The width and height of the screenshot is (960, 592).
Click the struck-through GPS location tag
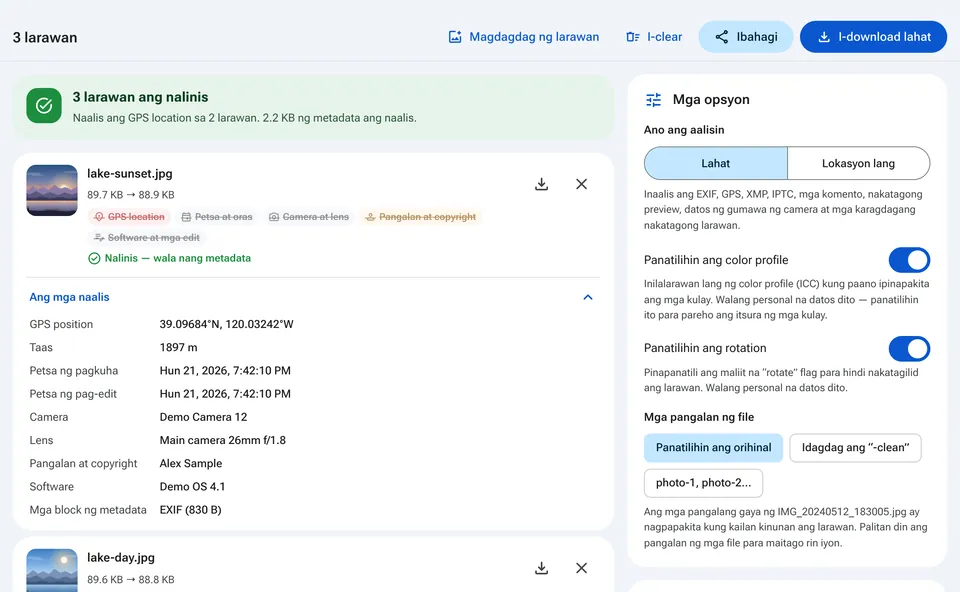tap(129, 217)
